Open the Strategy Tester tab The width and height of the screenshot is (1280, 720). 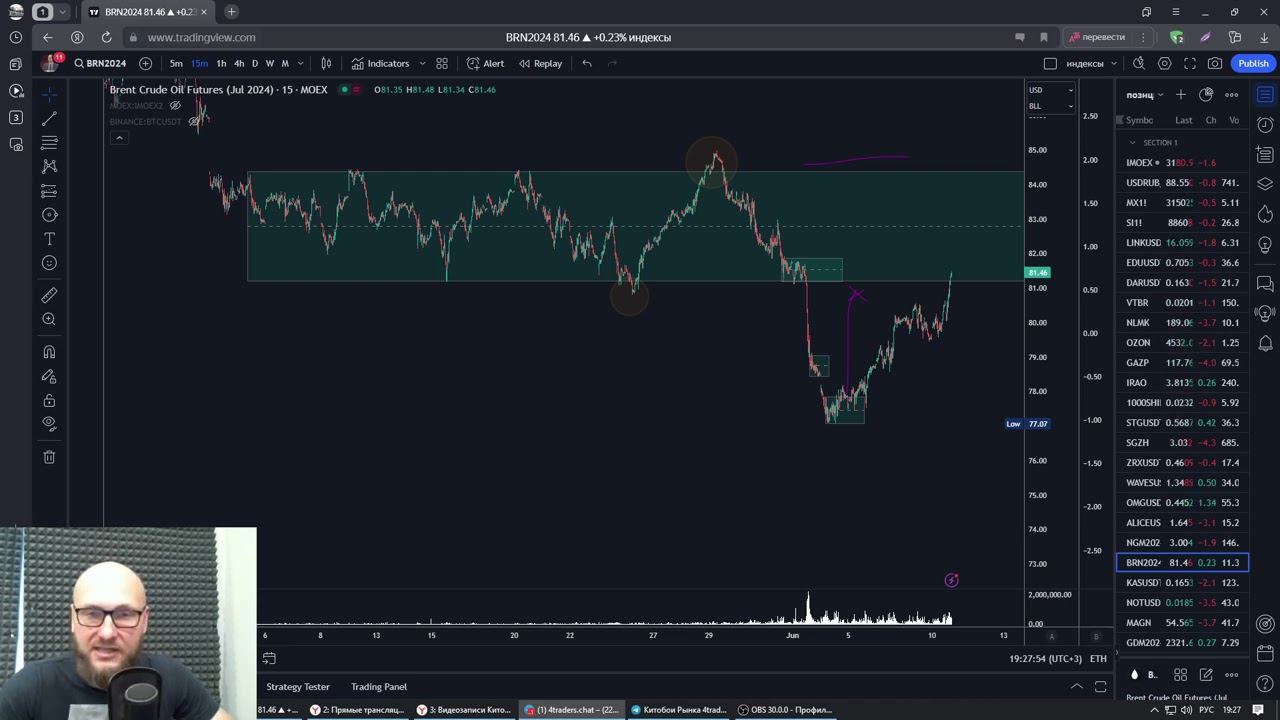tap(298, 687)
